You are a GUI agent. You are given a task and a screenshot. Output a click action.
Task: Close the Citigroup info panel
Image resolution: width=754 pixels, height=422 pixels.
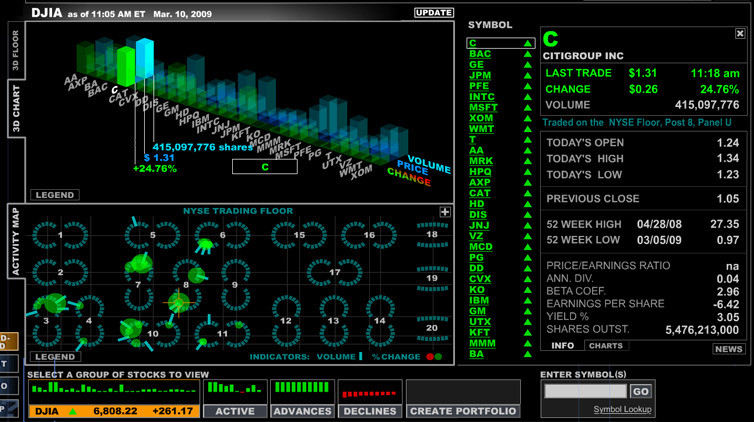coord(740,34)
